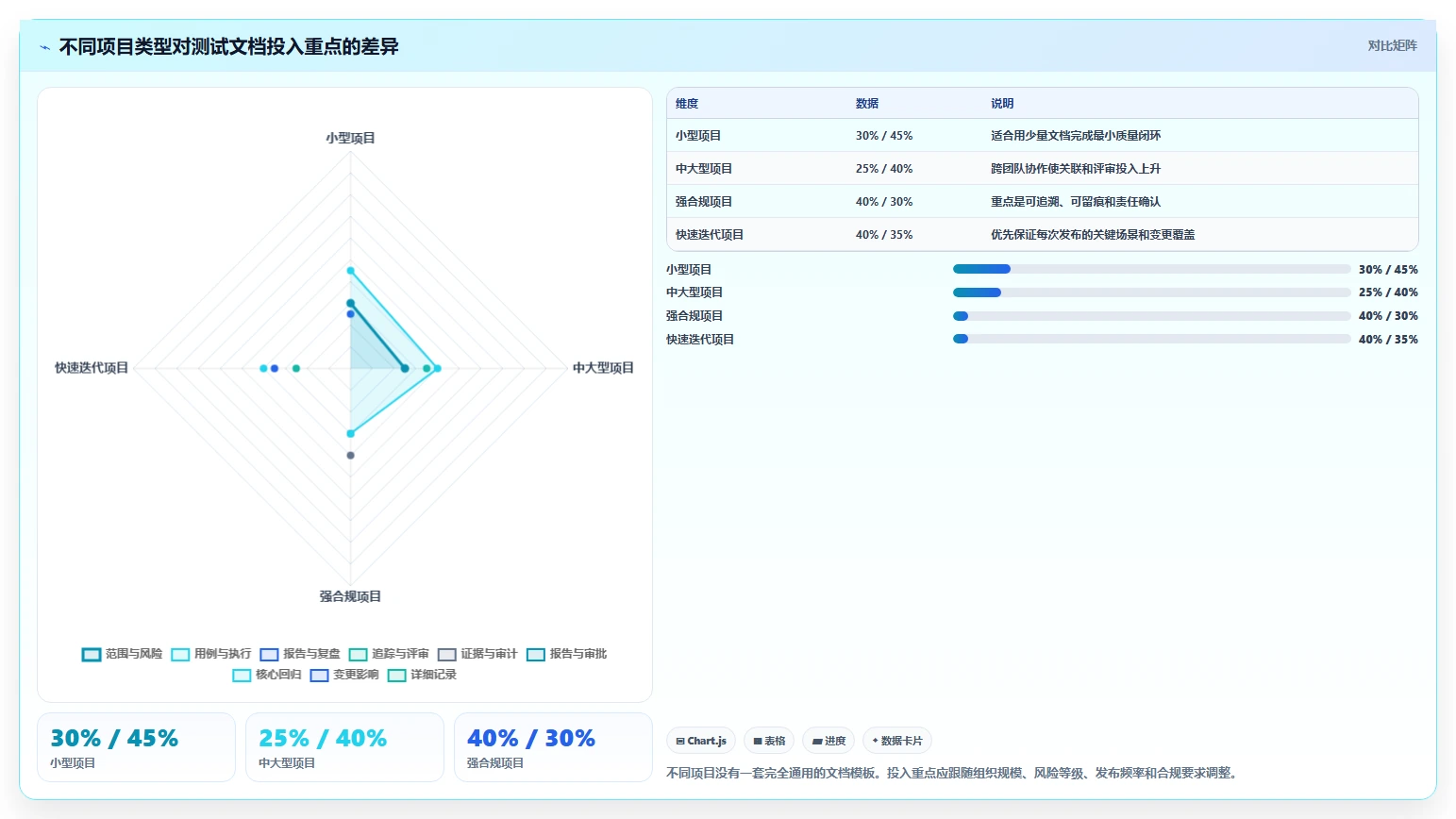Image resolution: width=1456 pixels, height=819 pixels.
Task: Select the Chart.js chip
Action: tap(701, 741)
